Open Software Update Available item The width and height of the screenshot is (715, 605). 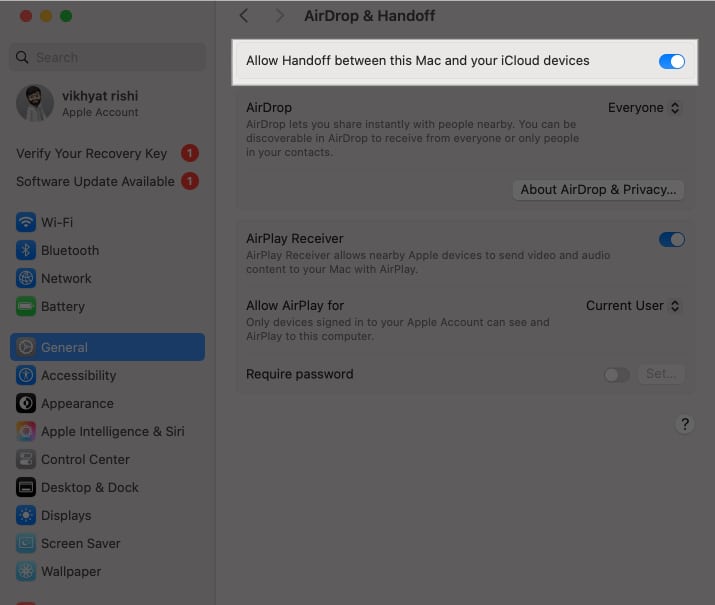point(107,181)
